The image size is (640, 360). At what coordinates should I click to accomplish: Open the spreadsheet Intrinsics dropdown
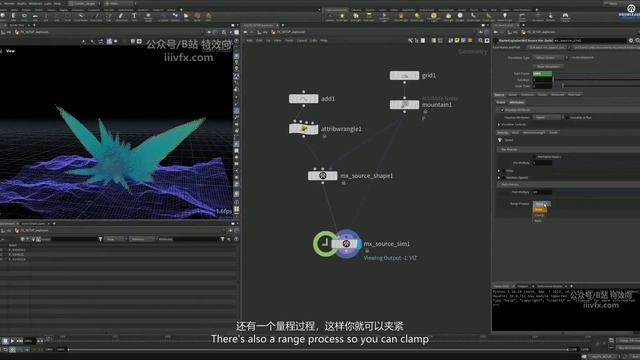tap(141, 239)
